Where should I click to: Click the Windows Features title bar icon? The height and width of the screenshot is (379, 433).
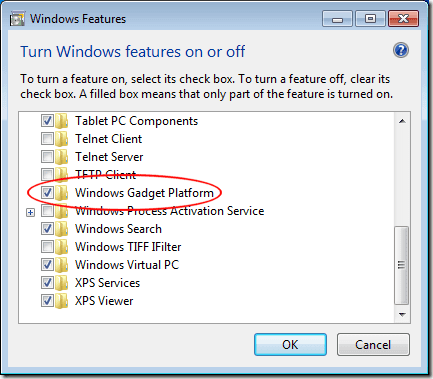tap(17, 19)
